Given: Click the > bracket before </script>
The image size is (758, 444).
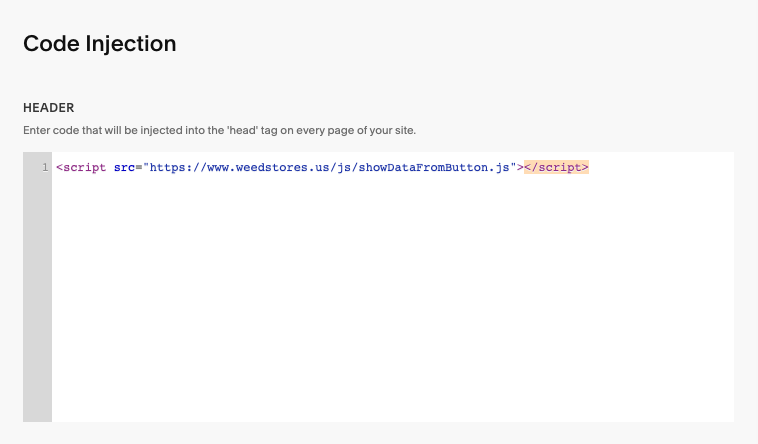Looking at the screenshot, I should [x=520, y=168].
